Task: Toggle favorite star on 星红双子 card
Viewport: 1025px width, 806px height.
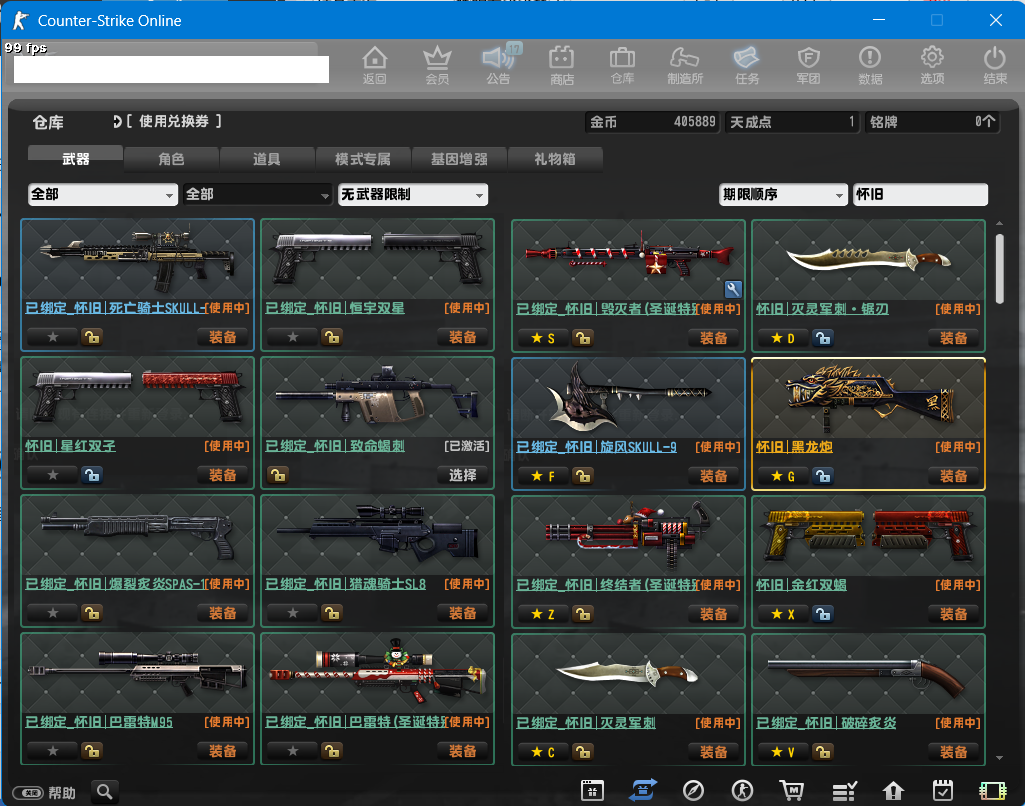Action: click(x=53, y=475)
